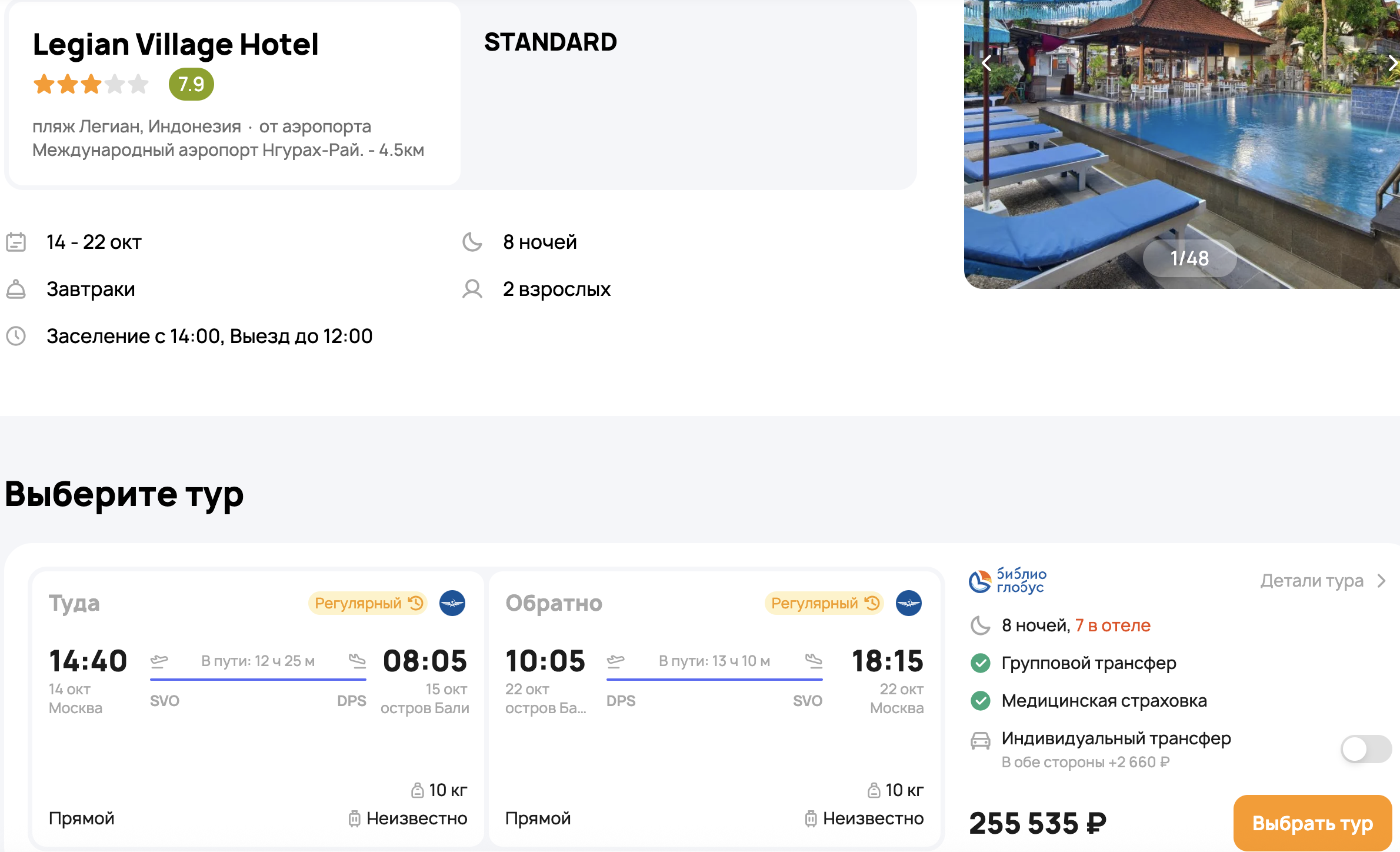Click the 7.9 rating badge

[x=191, y=84]
